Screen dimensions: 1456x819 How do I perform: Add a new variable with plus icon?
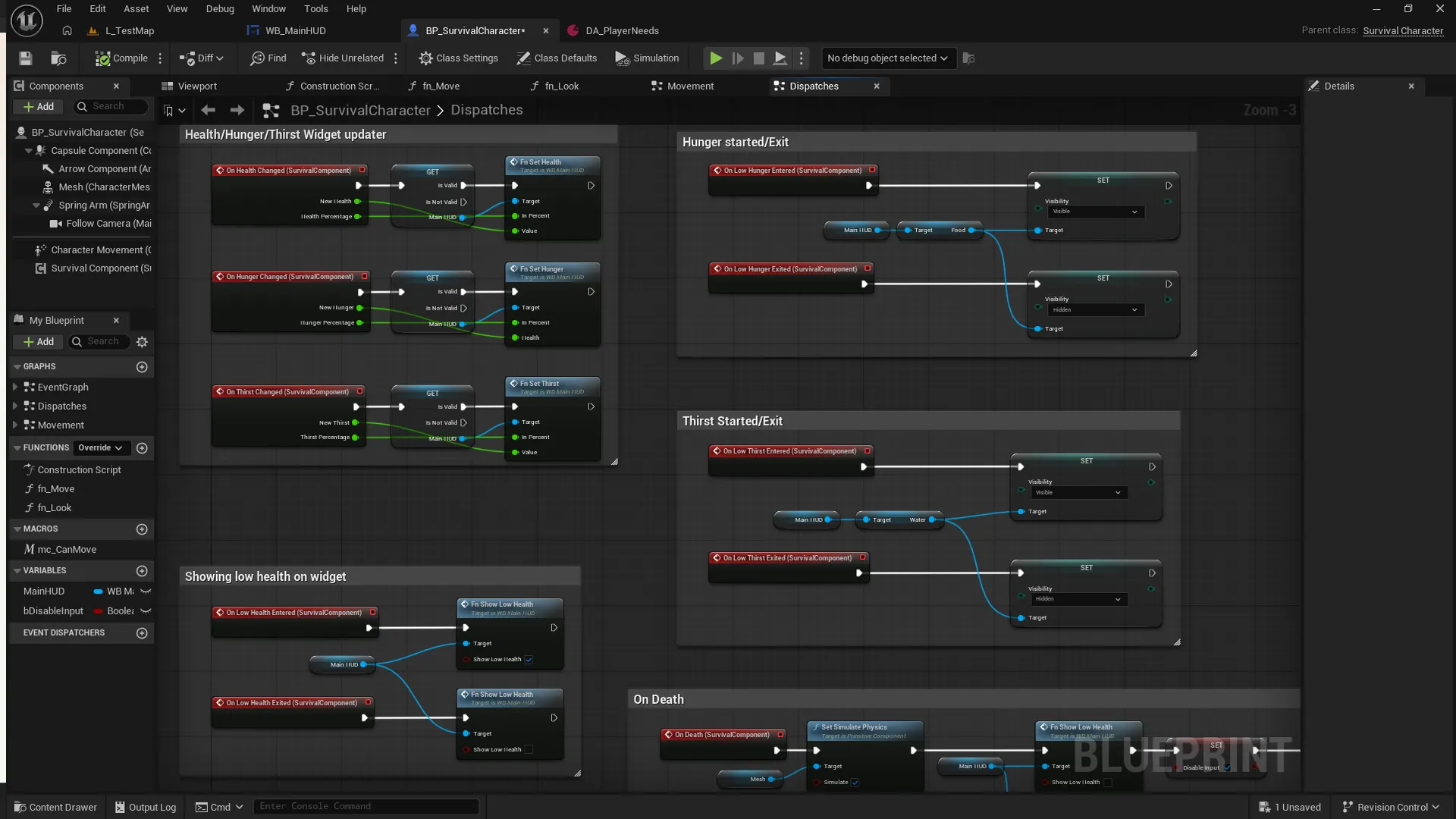pyautogui.click(x=142, y=571)
